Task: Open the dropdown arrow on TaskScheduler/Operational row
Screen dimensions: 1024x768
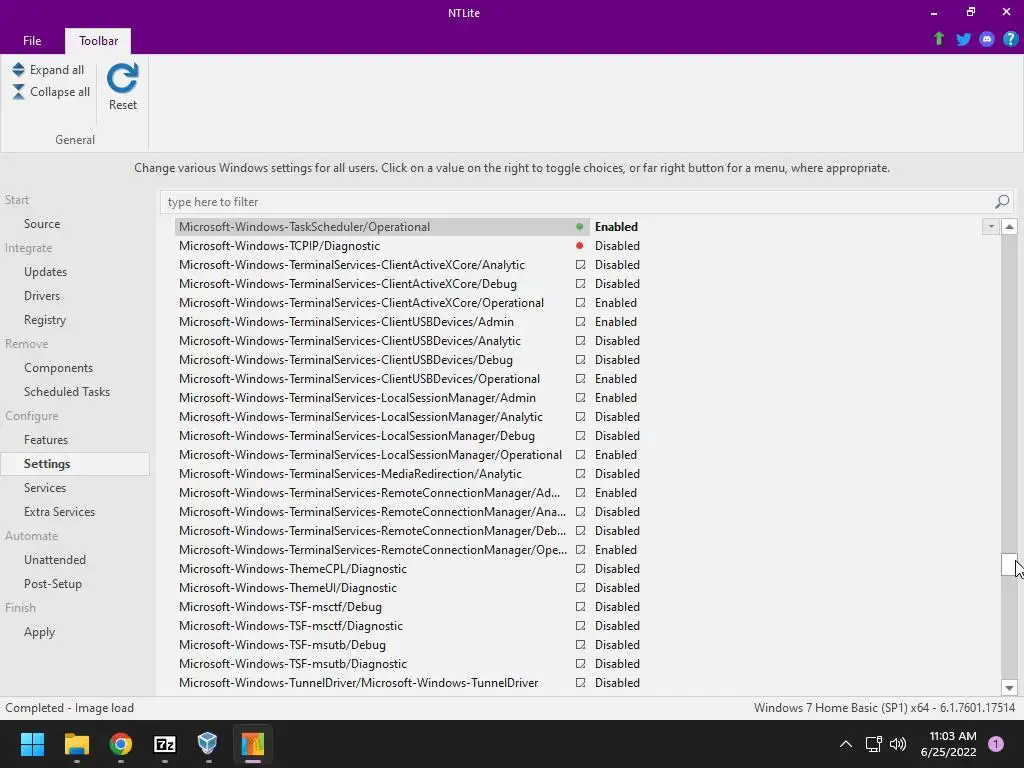Action: (991, 227)
